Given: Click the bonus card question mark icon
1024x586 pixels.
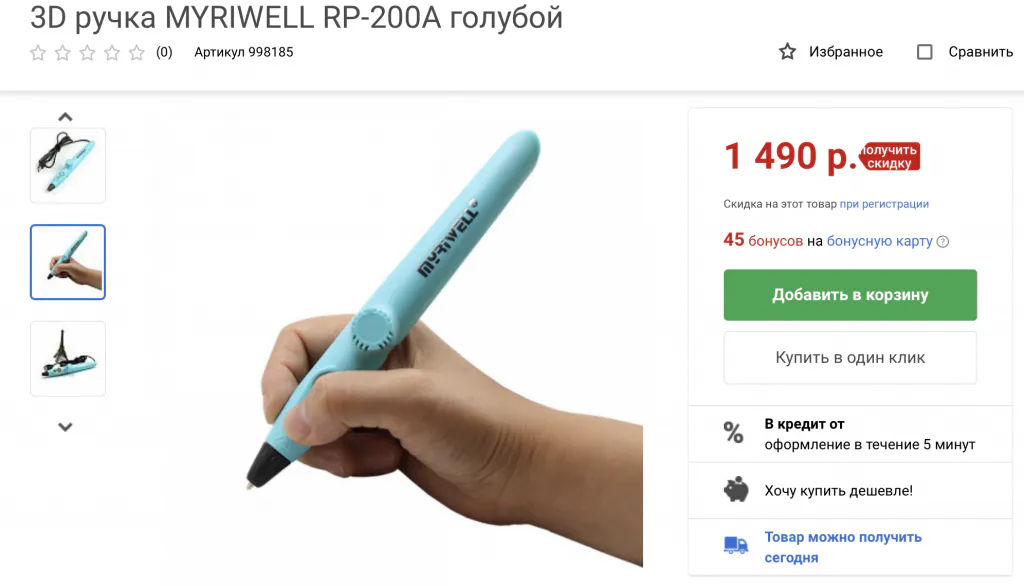Looking at the screenshot, I should (x=943, y=242).
